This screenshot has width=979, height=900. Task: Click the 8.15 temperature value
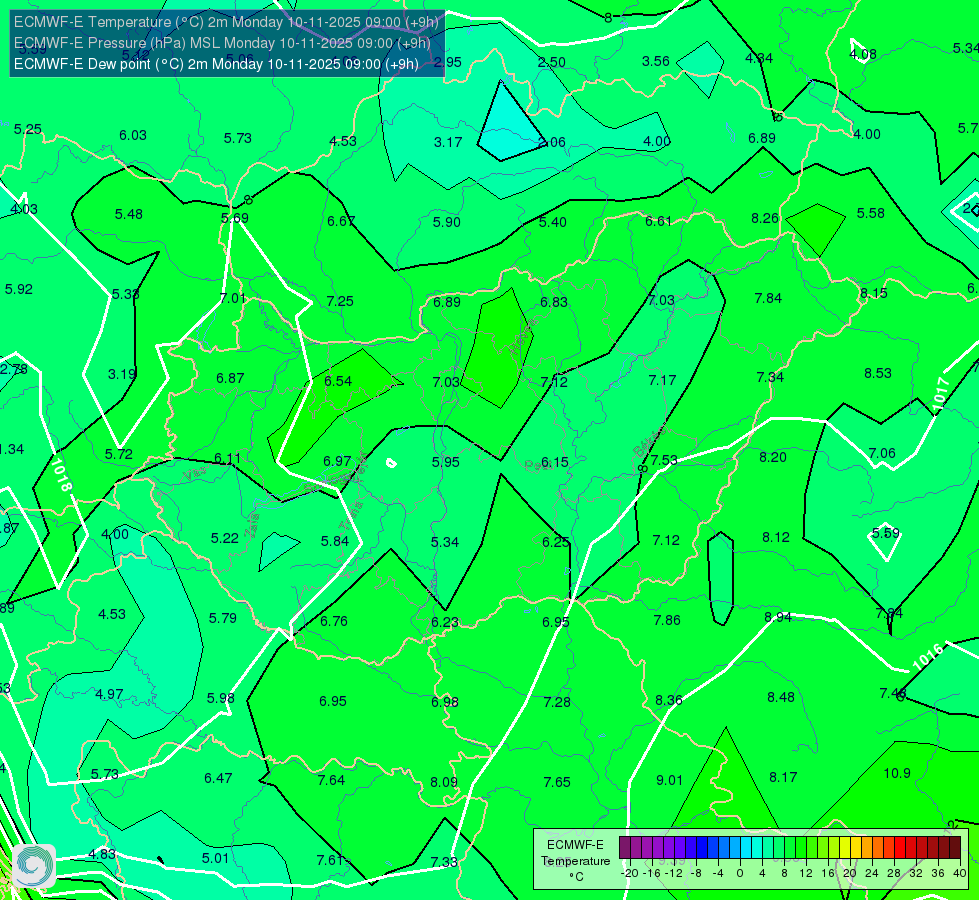coord(873,293)
